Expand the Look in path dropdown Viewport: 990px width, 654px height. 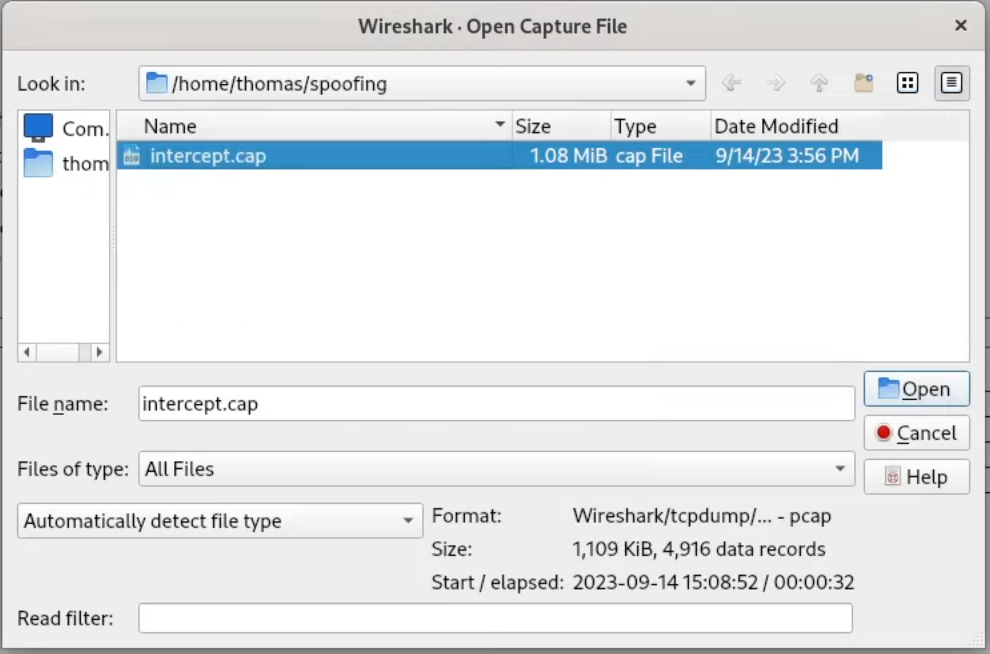tap(690, 84)
